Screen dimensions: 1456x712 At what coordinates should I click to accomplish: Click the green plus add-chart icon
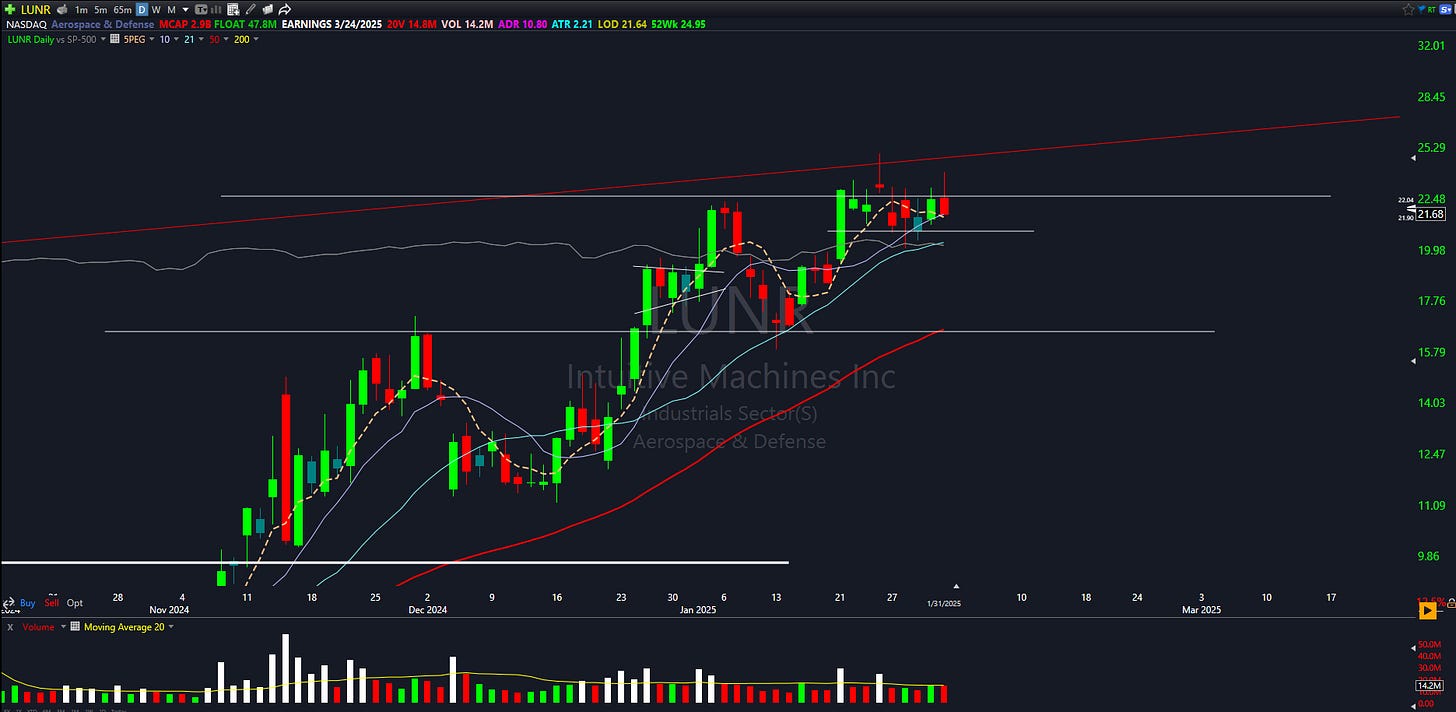point(10,9)
